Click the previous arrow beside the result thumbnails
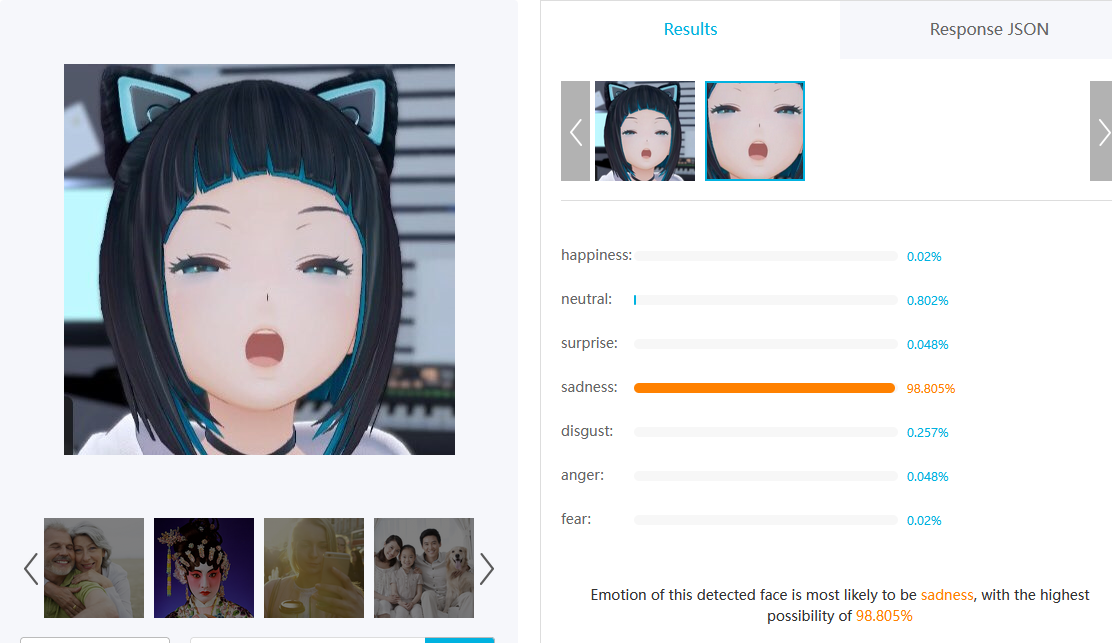Image resolution: width=1112 pixels, height=643 pixels. click(x=575, y=131)
